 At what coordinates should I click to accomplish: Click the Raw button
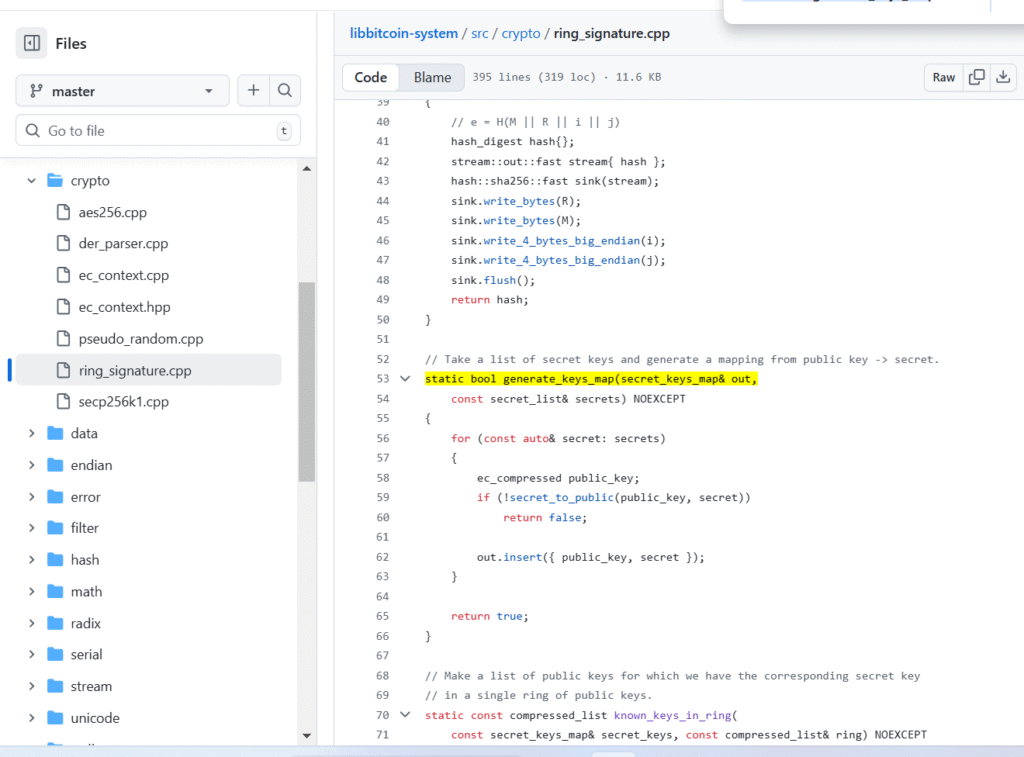943,76
